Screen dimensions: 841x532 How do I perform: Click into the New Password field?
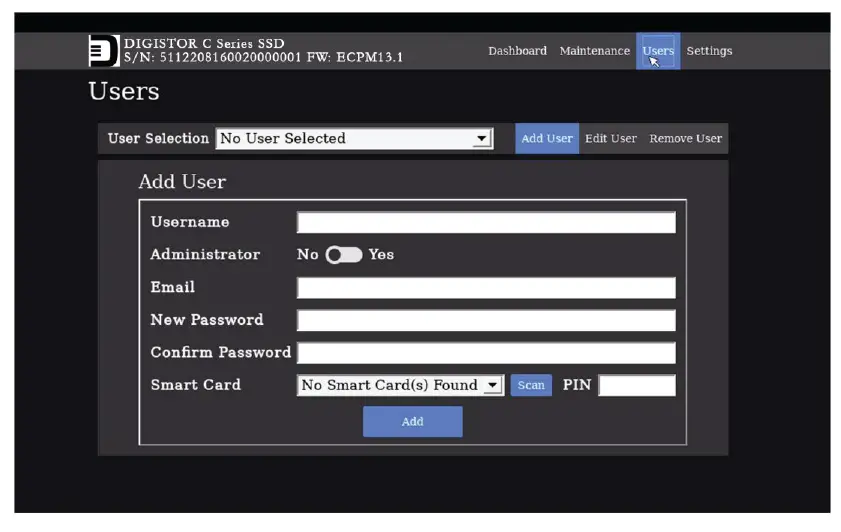(486, 320)
